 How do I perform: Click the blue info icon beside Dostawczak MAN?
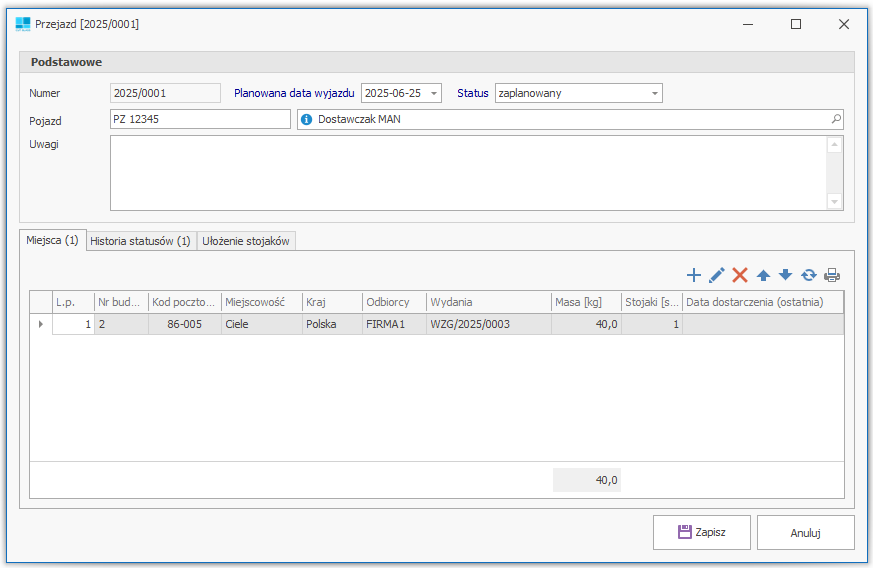click(307, 120)
